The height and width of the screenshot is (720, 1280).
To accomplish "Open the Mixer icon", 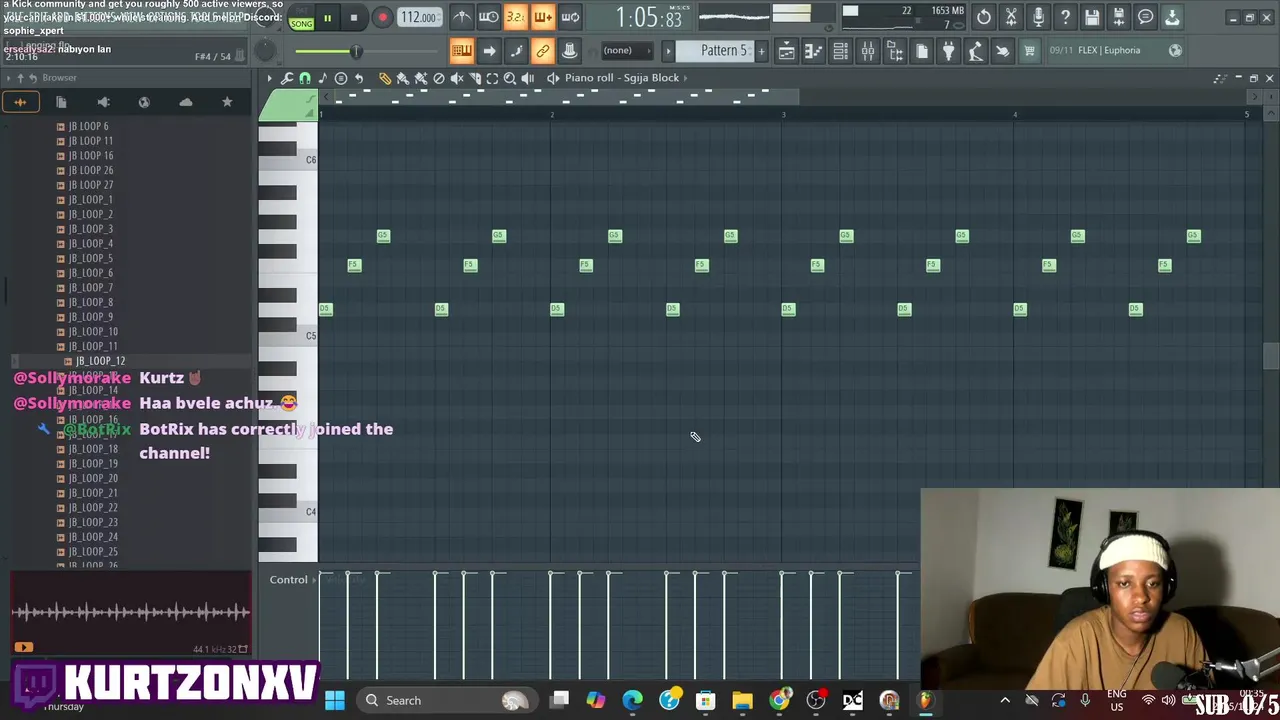I will (x=867, y=51).
